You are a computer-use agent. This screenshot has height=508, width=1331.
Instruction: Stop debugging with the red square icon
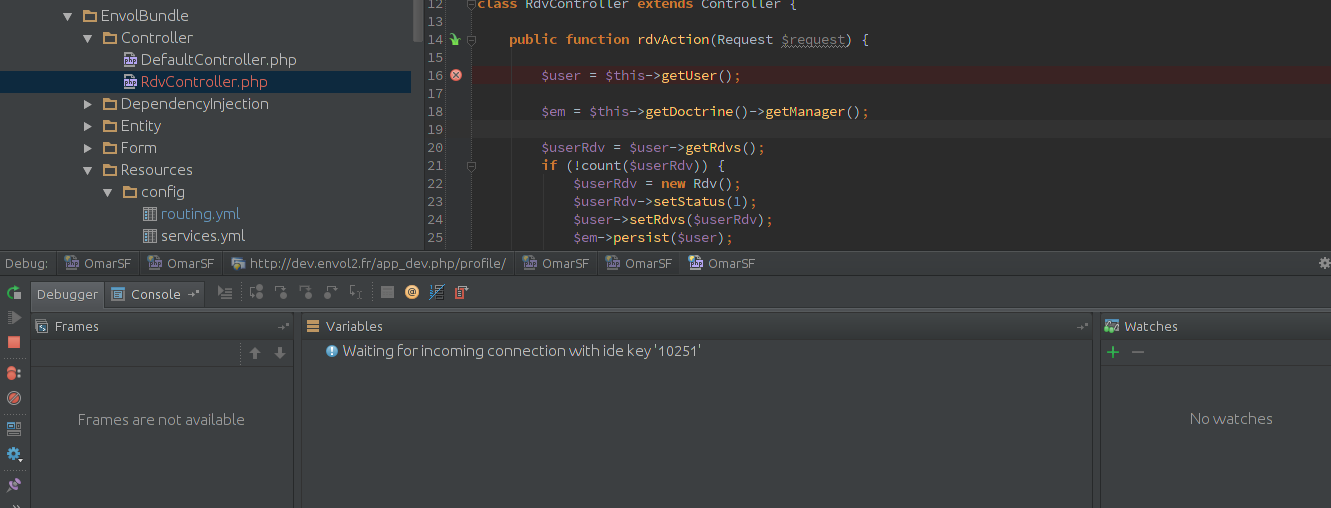14,342
